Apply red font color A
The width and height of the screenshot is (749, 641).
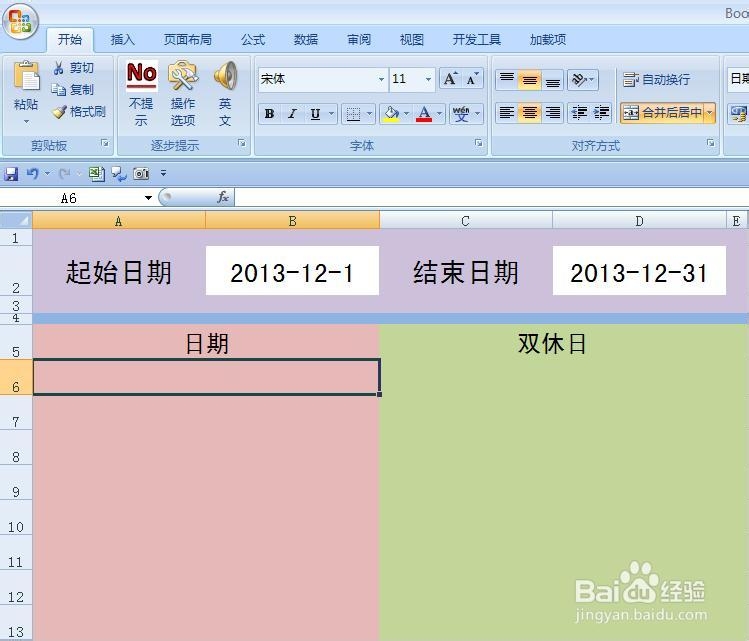[x=424, y=114]
